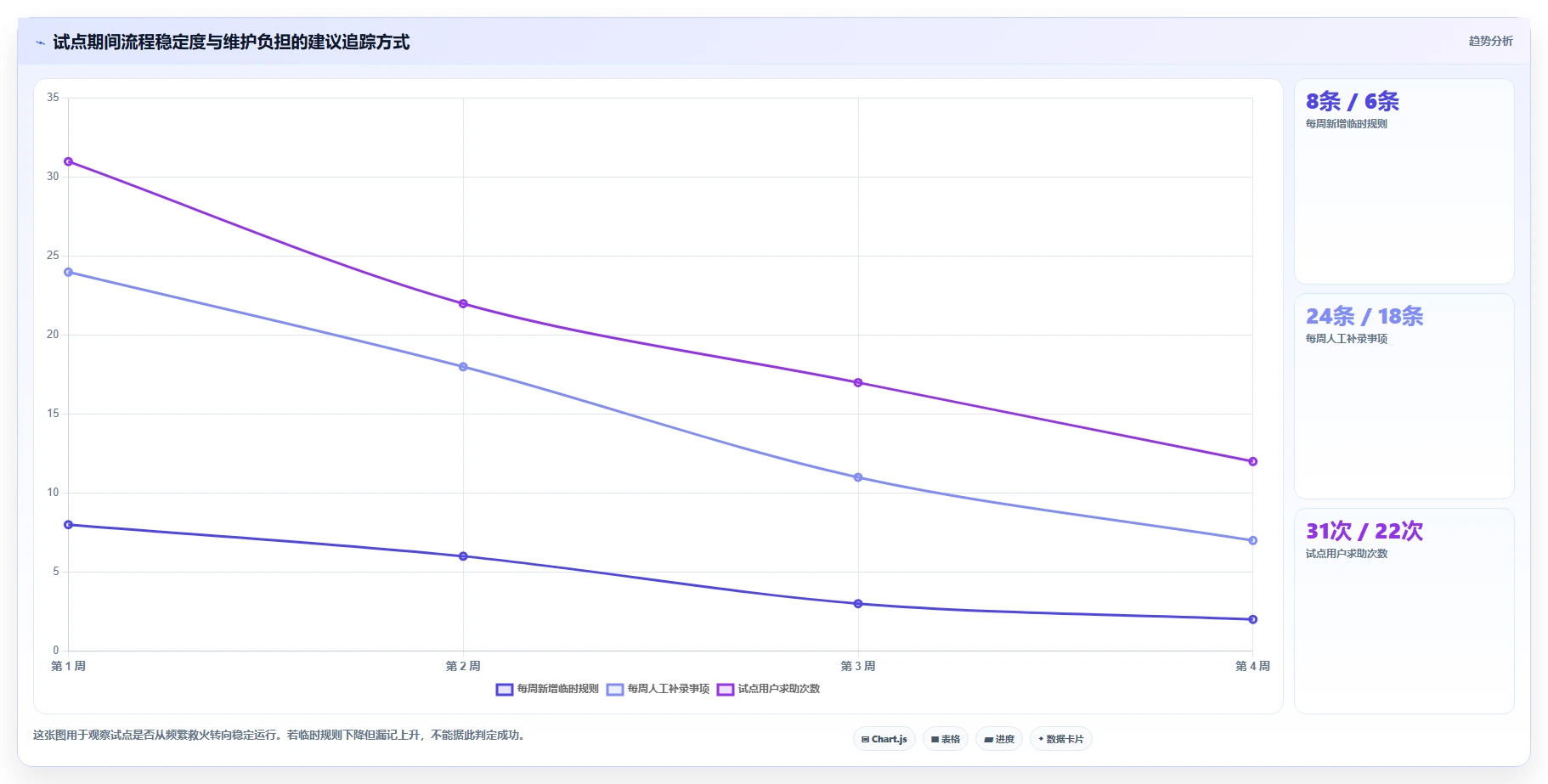Click the trend icon beside the chart title
Viewport: 1548px width, 784px height.
[40, 42]
